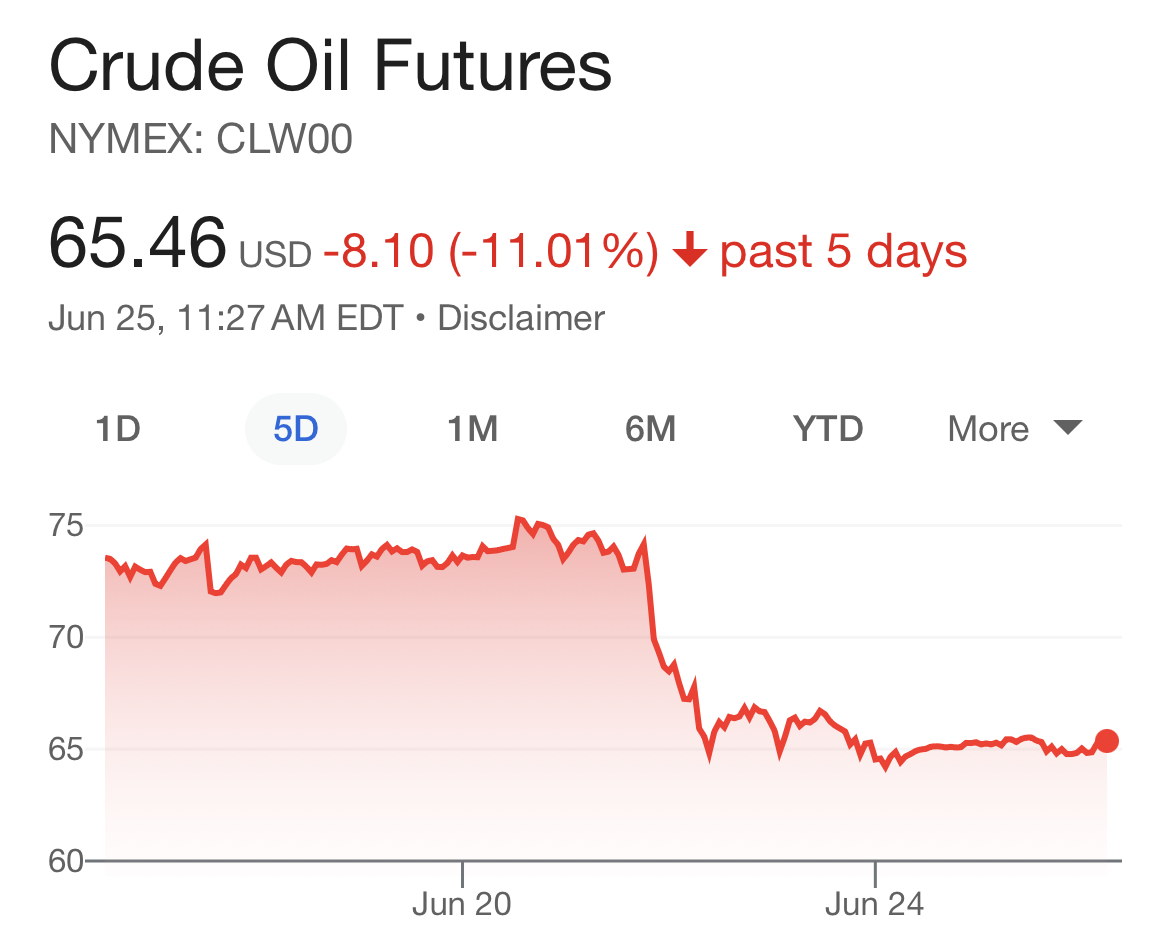Select the highlighted 5D range tab

click(295, 430)
